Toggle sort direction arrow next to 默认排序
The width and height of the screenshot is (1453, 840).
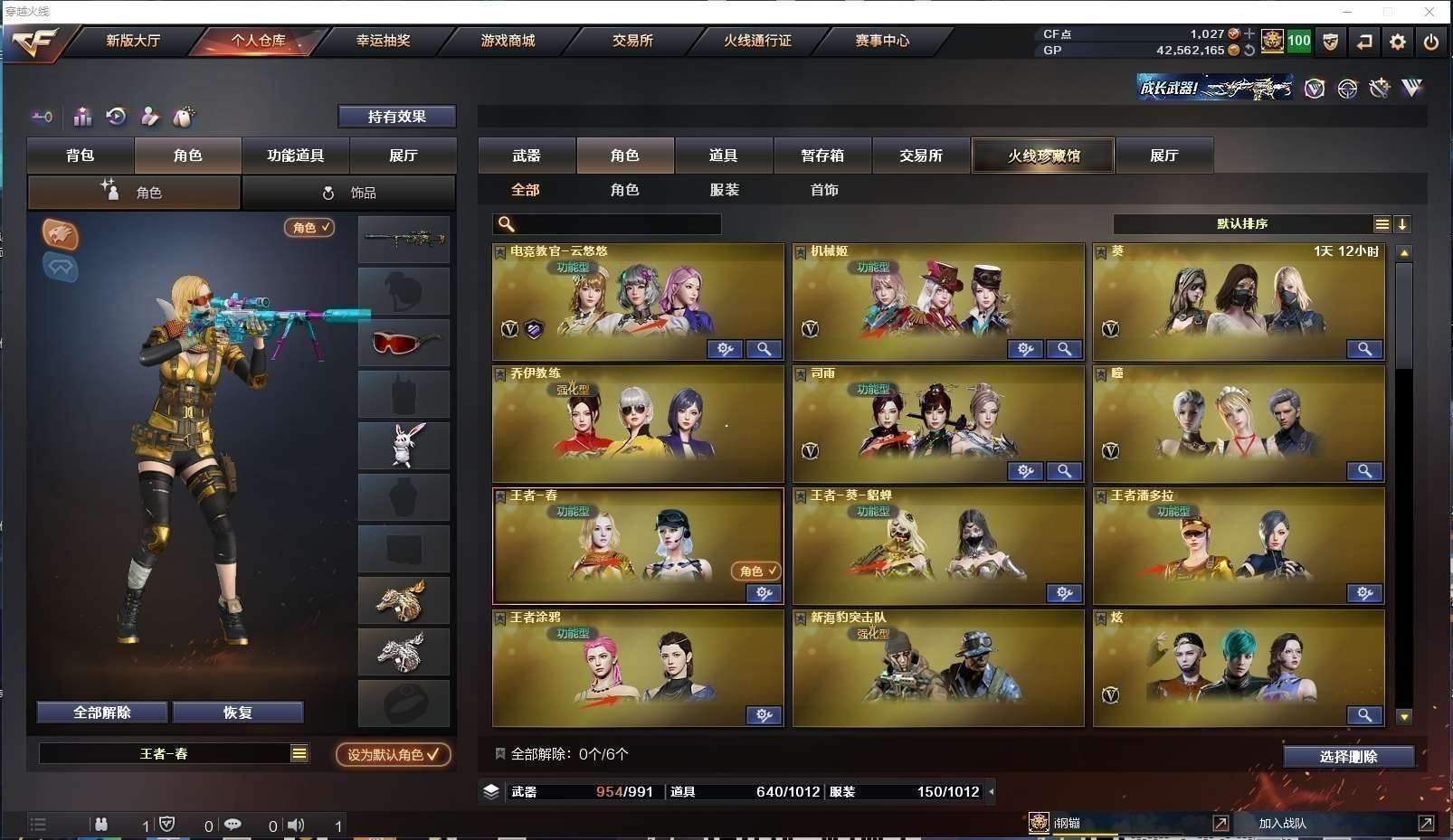1402,224
